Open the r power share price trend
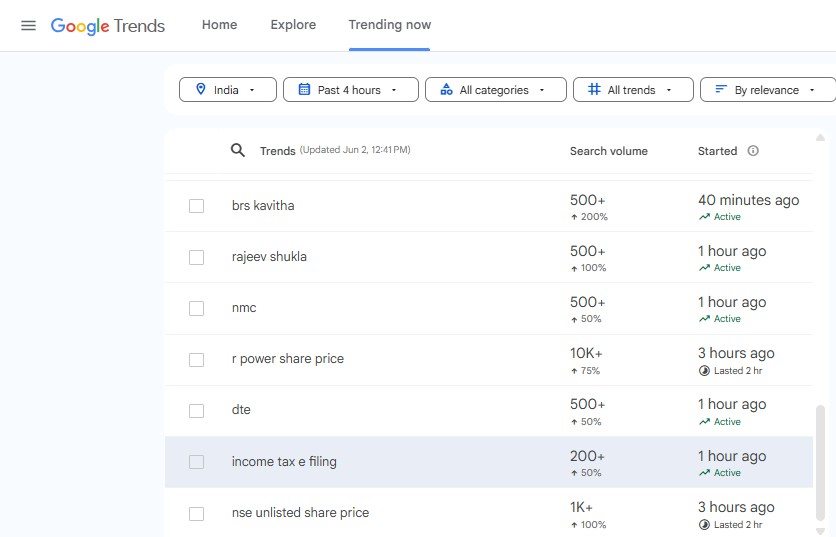The image size is (836, 537). click(288, 359)
